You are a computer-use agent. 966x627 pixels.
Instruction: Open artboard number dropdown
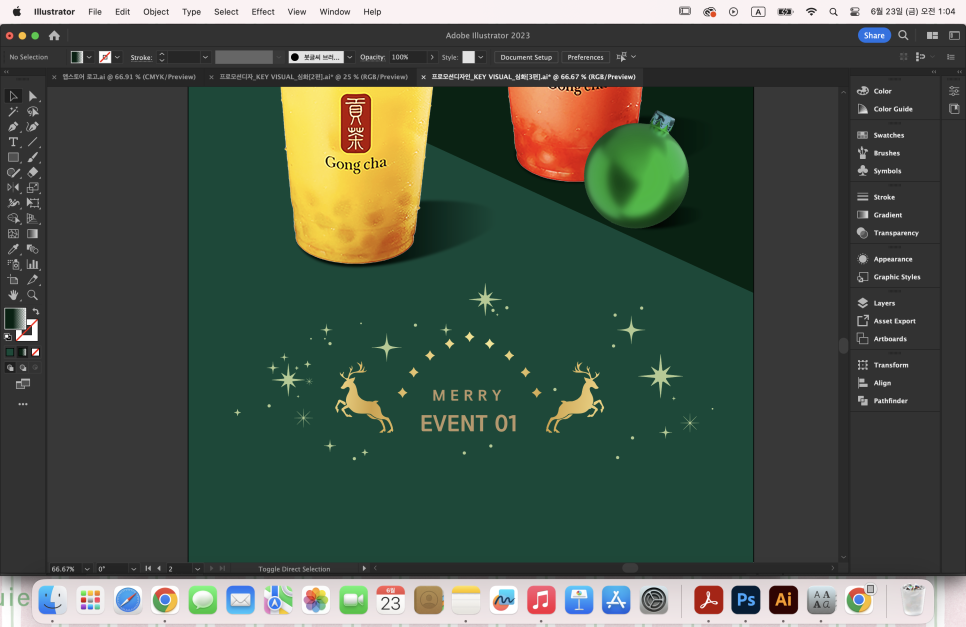tap(197, 569)
